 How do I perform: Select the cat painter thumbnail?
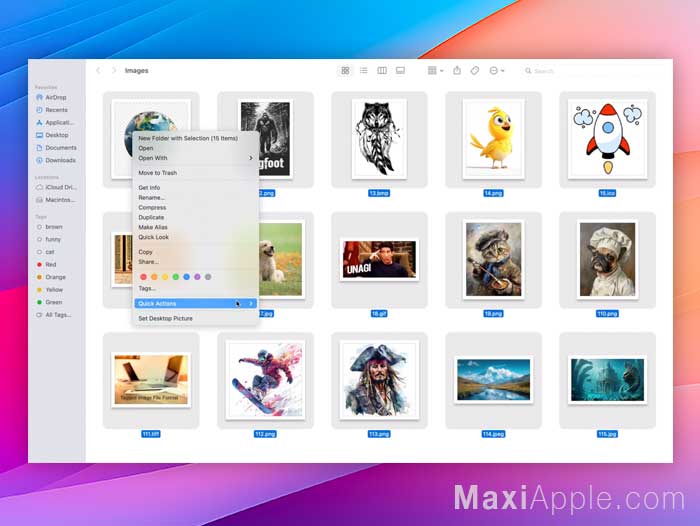tap(493, 259)
